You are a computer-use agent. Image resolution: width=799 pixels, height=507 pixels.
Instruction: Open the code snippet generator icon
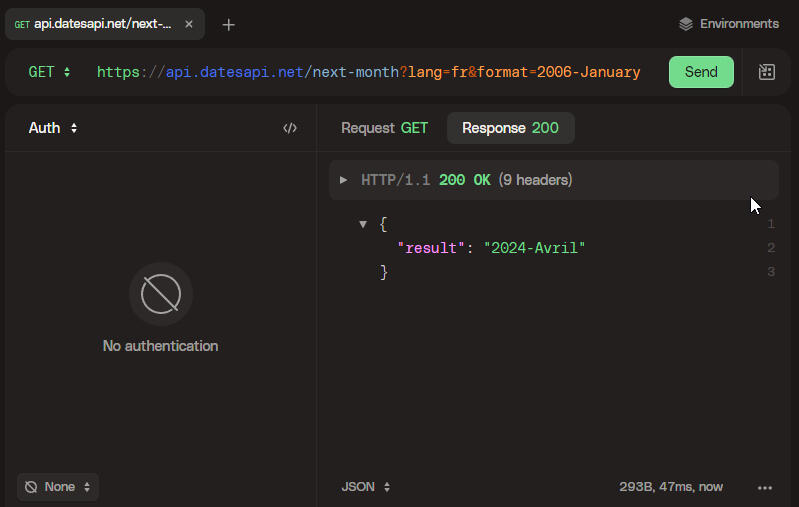290,128
